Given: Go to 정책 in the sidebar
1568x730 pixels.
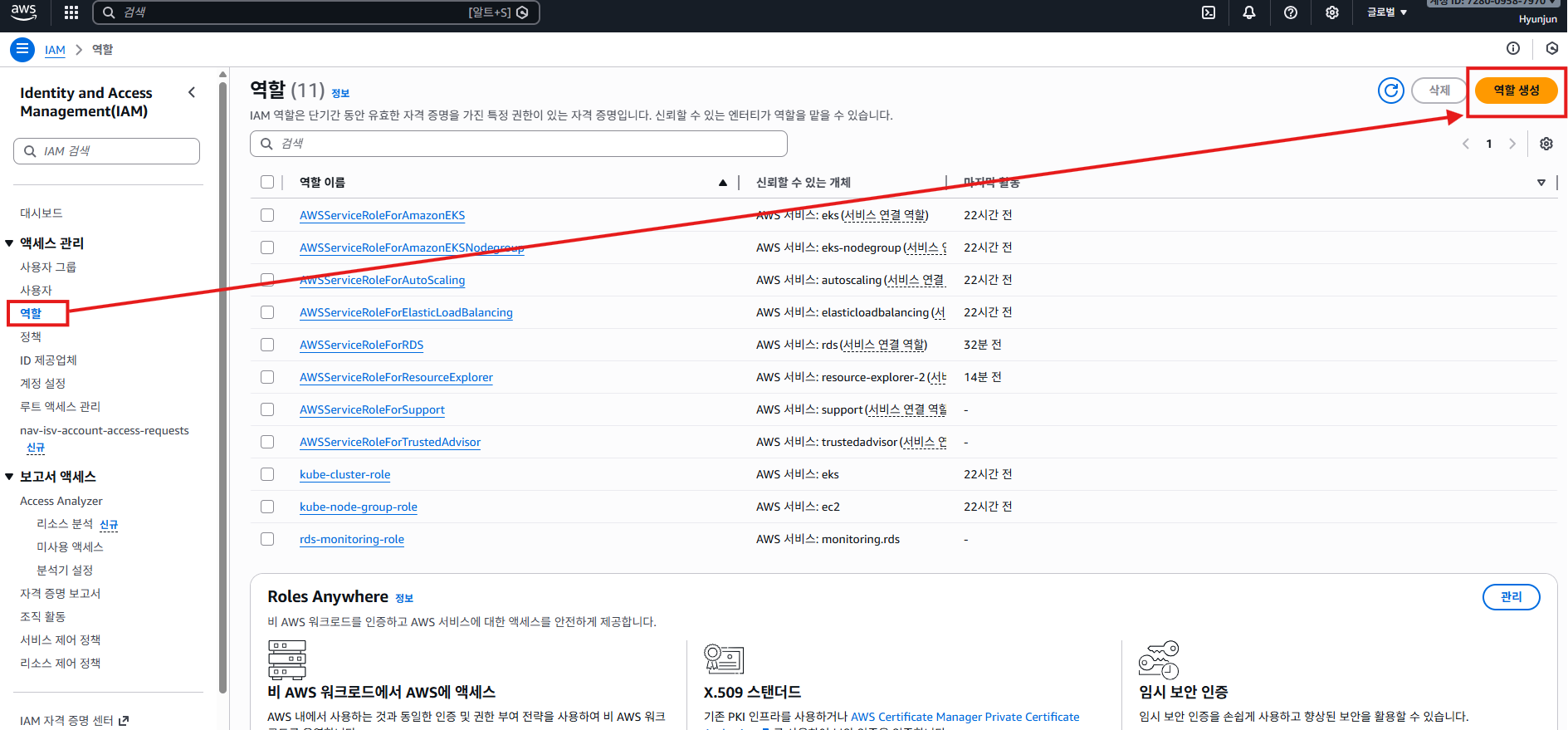Looking at the screenshot, I should point(31,337).
